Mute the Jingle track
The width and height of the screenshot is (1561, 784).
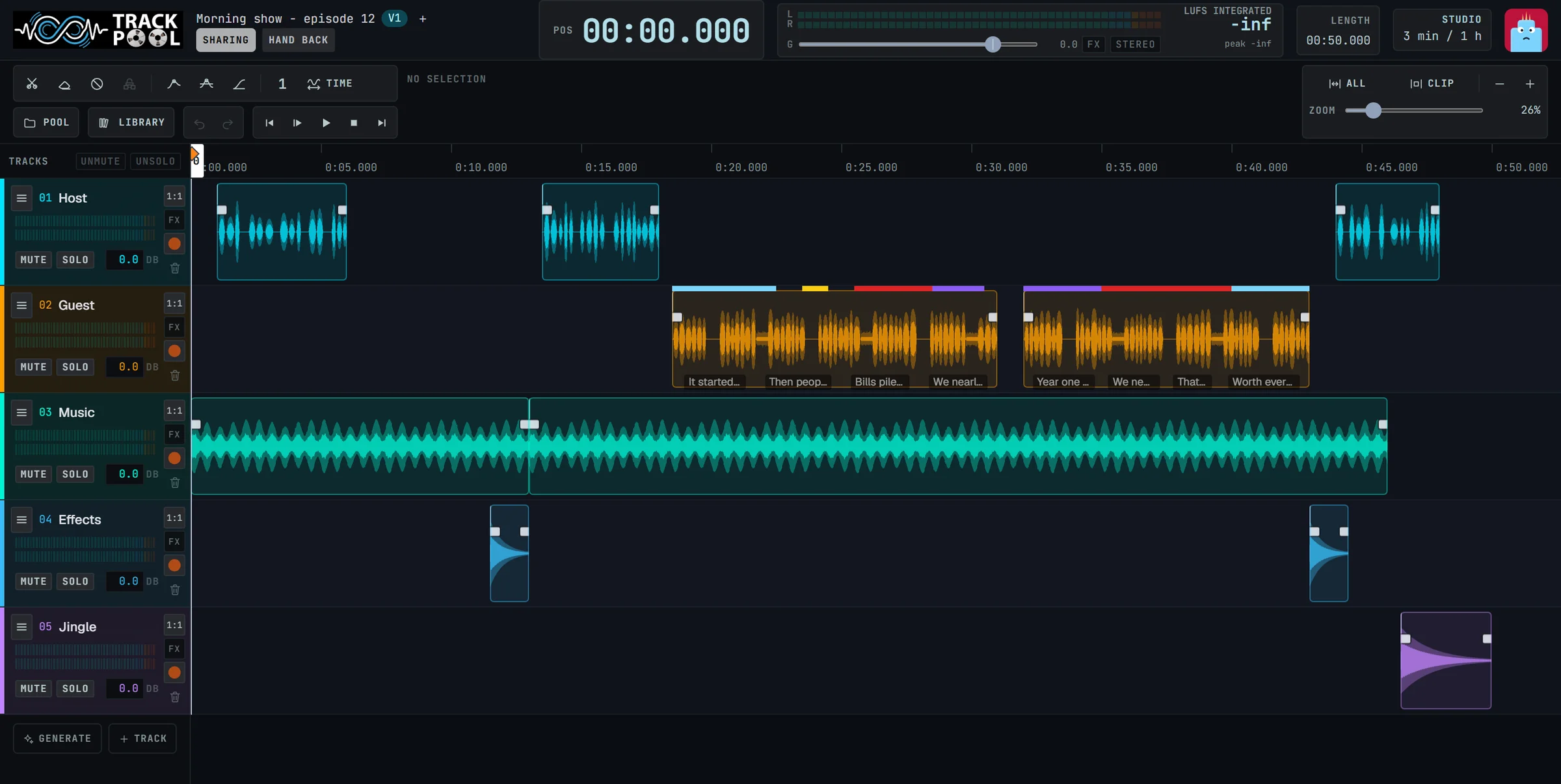point(33,689)
